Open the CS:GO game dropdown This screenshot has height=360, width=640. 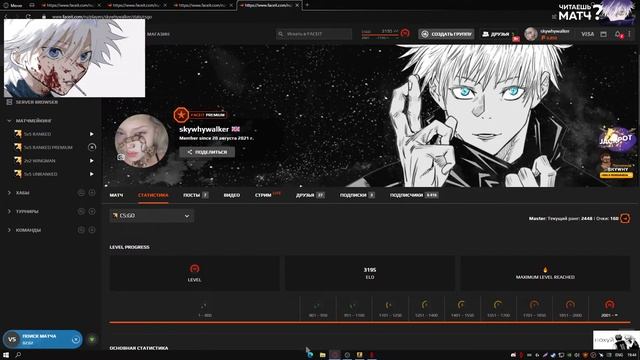tap(151, 216)
